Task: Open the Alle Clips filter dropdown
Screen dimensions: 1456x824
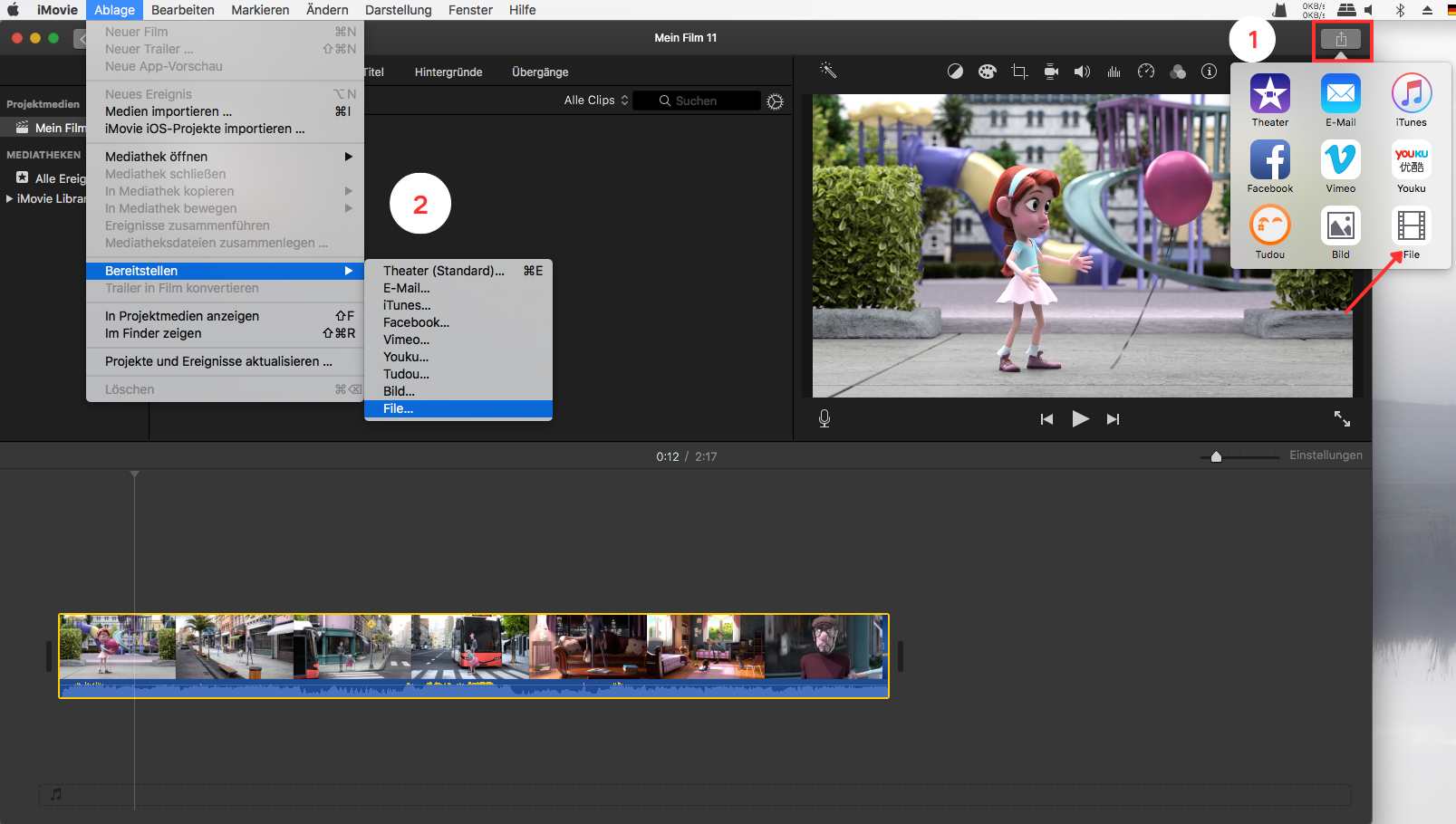Action: click(x=595, y=101)
